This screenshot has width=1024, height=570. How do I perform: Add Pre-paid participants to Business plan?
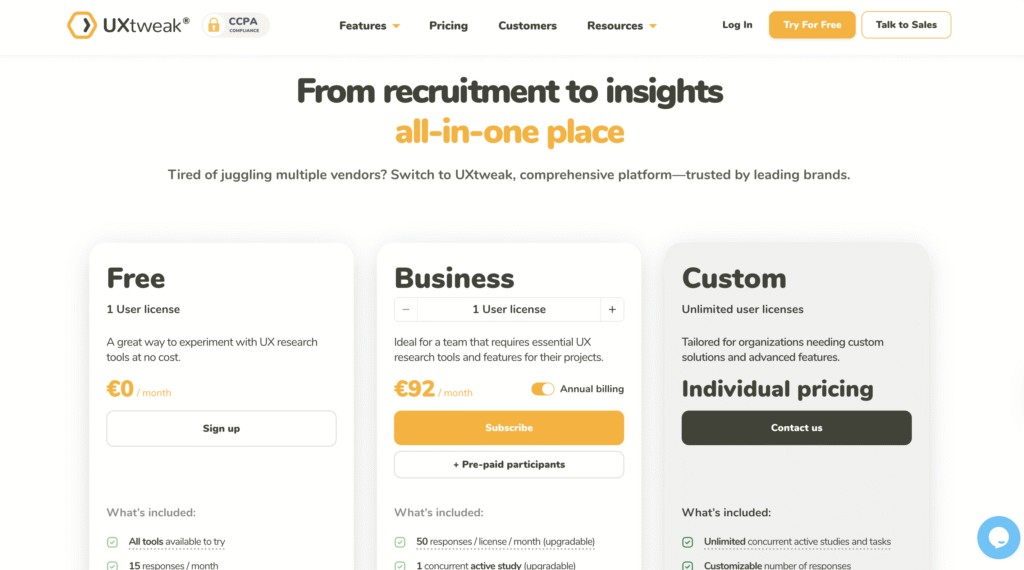509,465
